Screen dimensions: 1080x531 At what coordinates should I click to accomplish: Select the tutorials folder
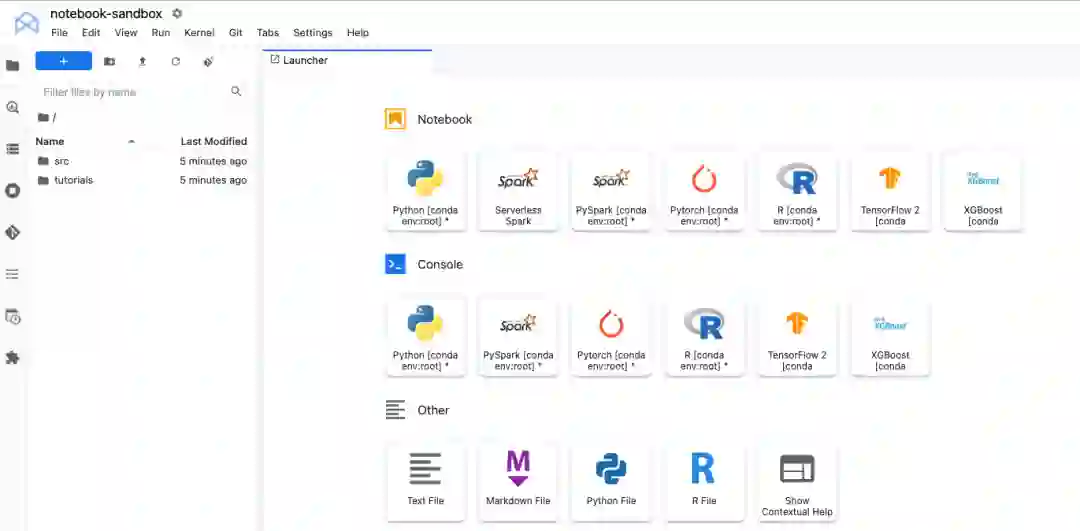coord(141,180)
